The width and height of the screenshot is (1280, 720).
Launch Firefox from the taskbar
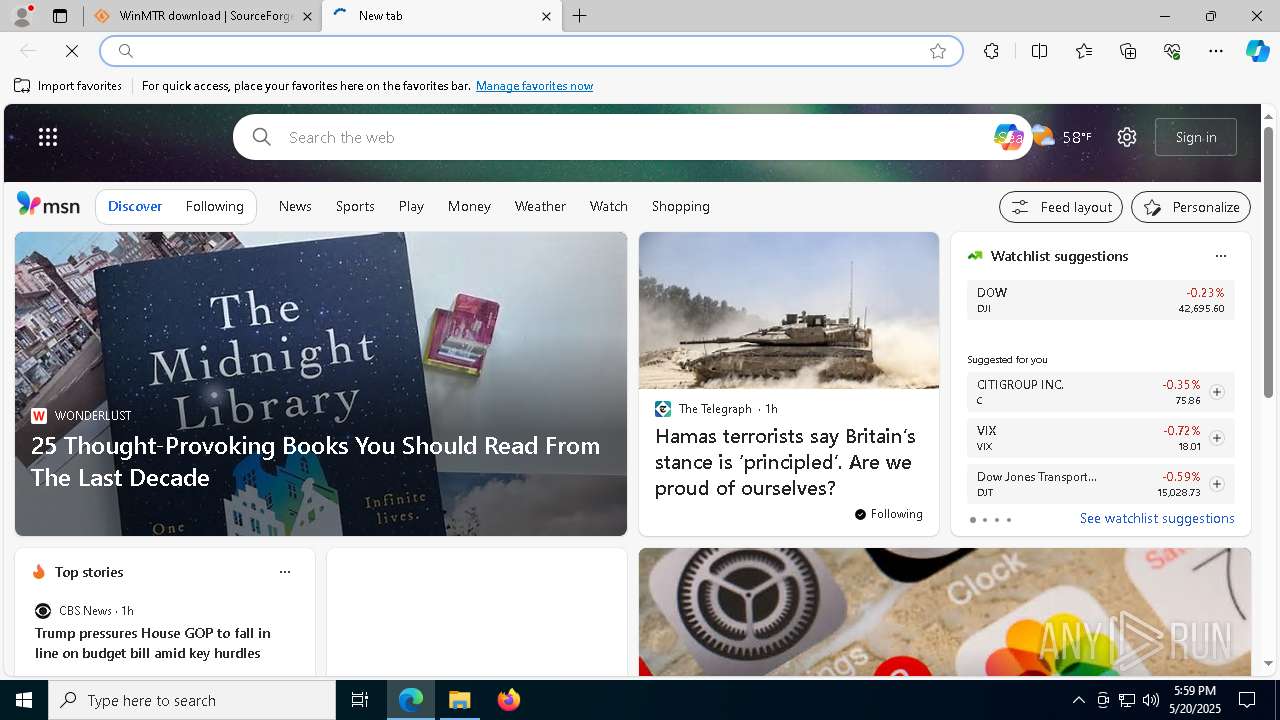point(509,700)
